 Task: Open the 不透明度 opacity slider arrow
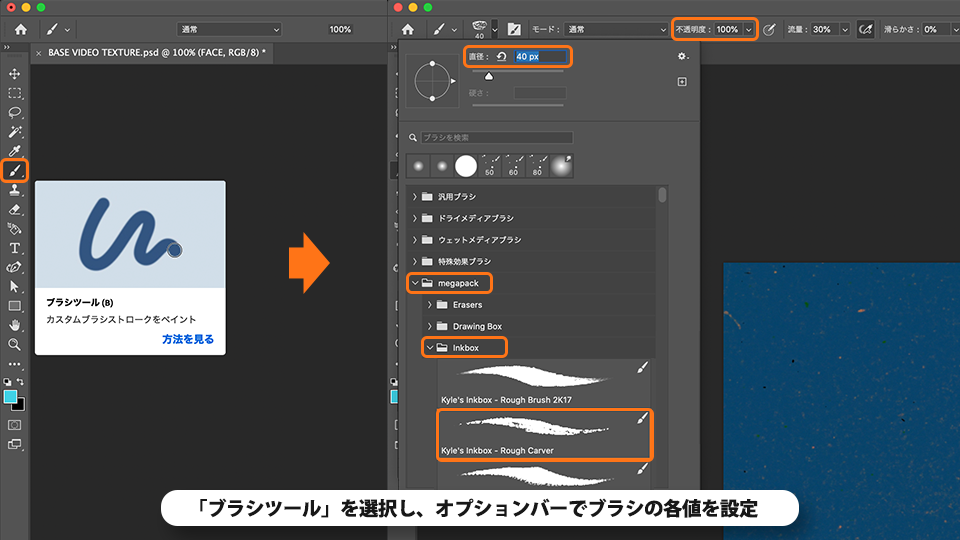pos(748,29)
